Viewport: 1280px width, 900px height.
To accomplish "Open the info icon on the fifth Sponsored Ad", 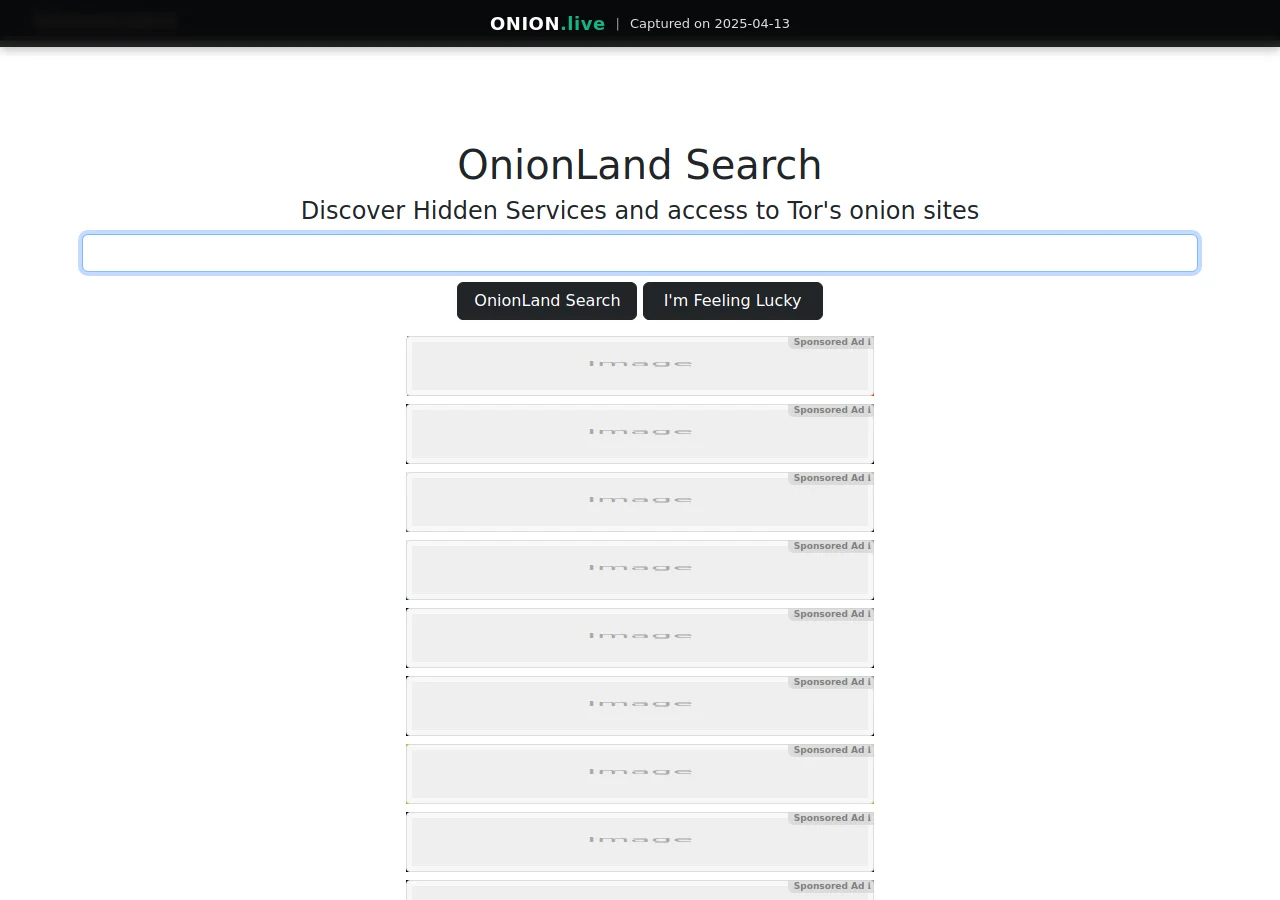I will point(868,613).
